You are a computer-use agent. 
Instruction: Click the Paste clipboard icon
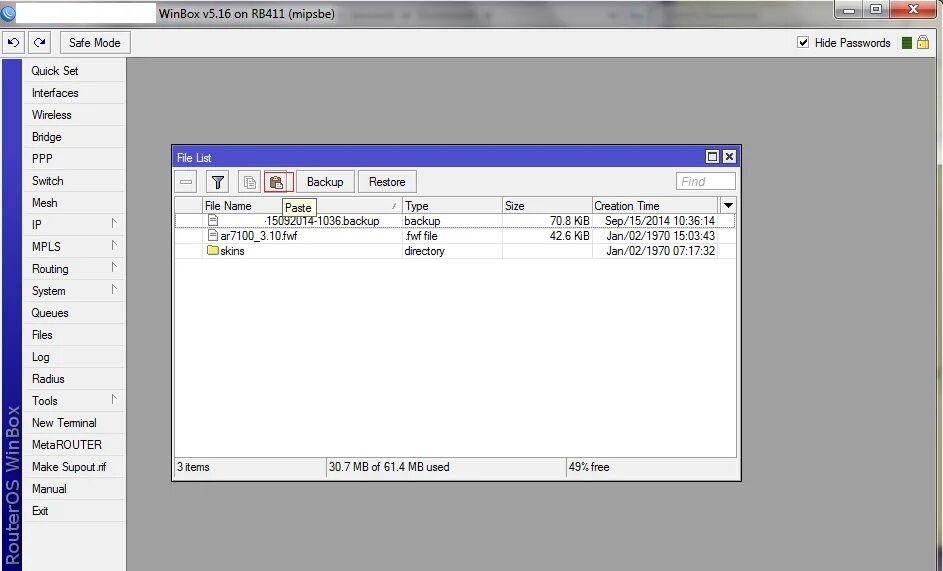[x=277, y=182]
